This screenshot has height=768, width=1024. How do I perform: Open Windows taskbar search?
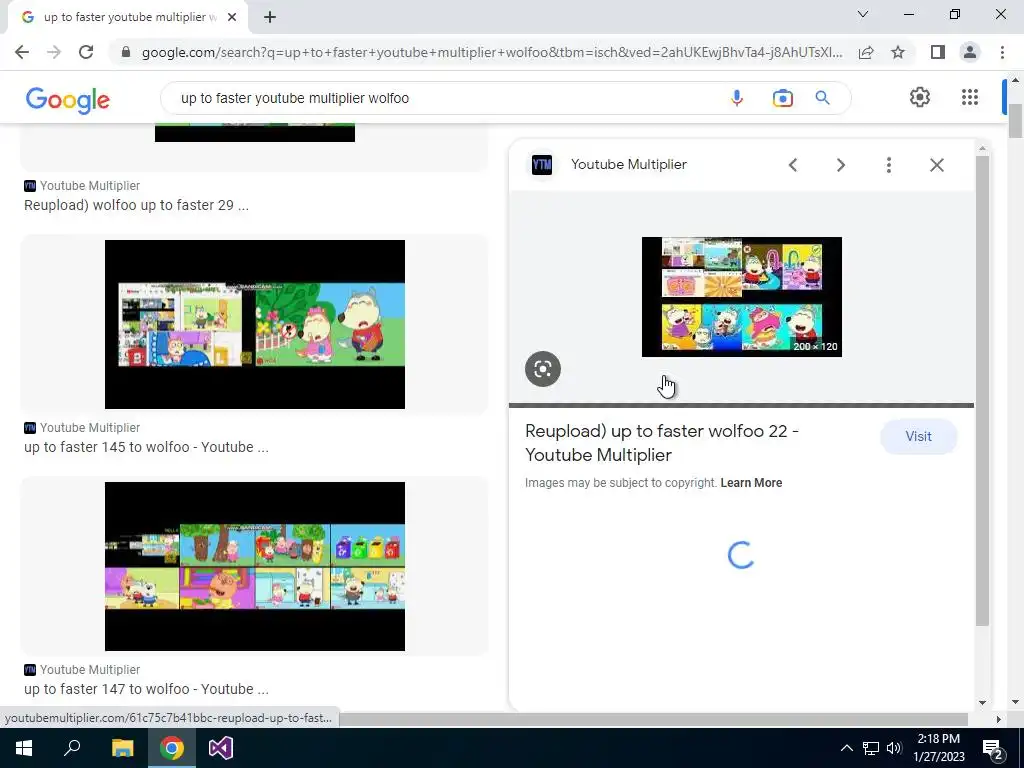pos(72,748)
